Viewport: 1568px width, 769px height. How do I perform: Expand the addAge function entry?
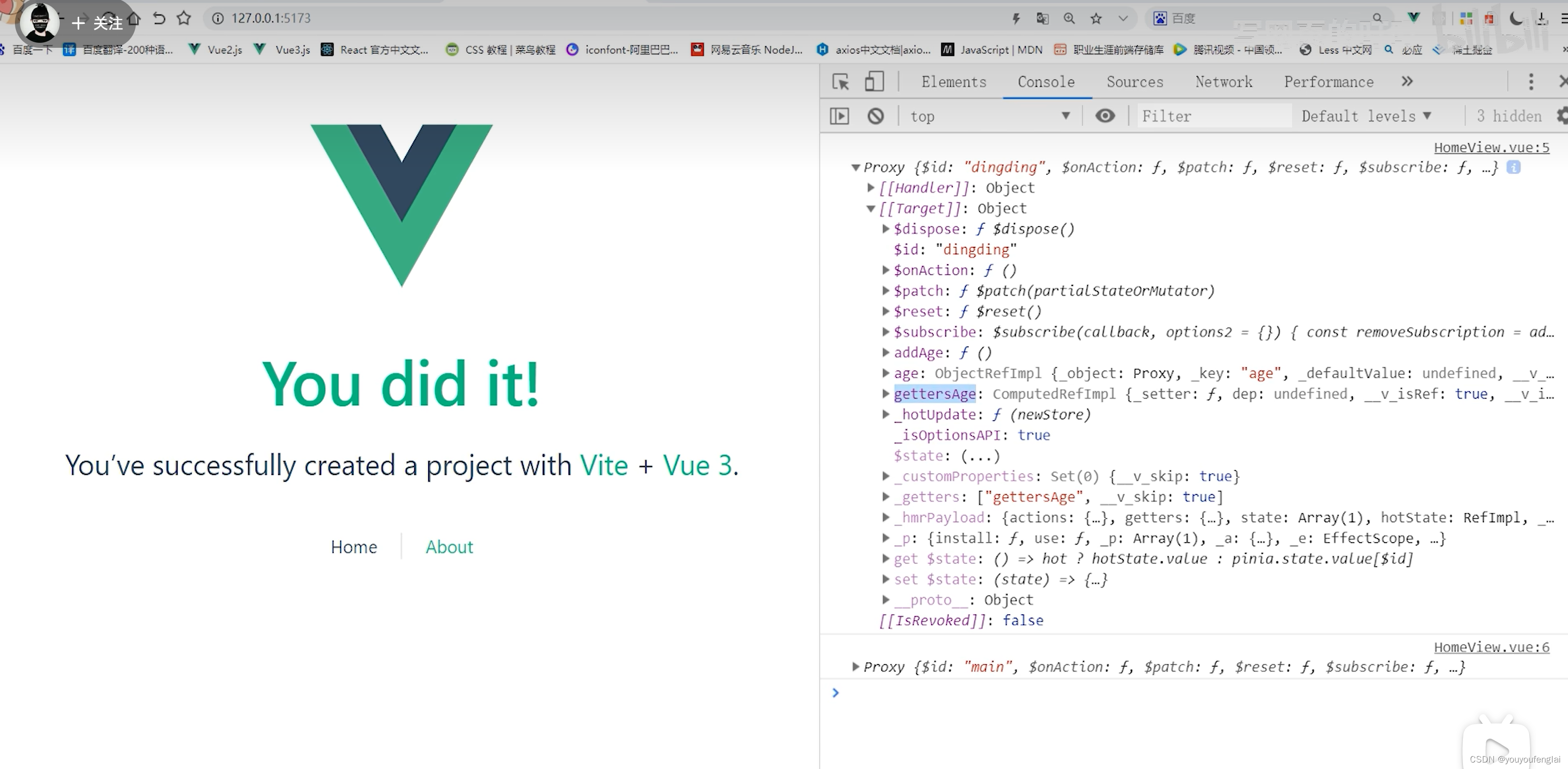(x=886, y=352)
